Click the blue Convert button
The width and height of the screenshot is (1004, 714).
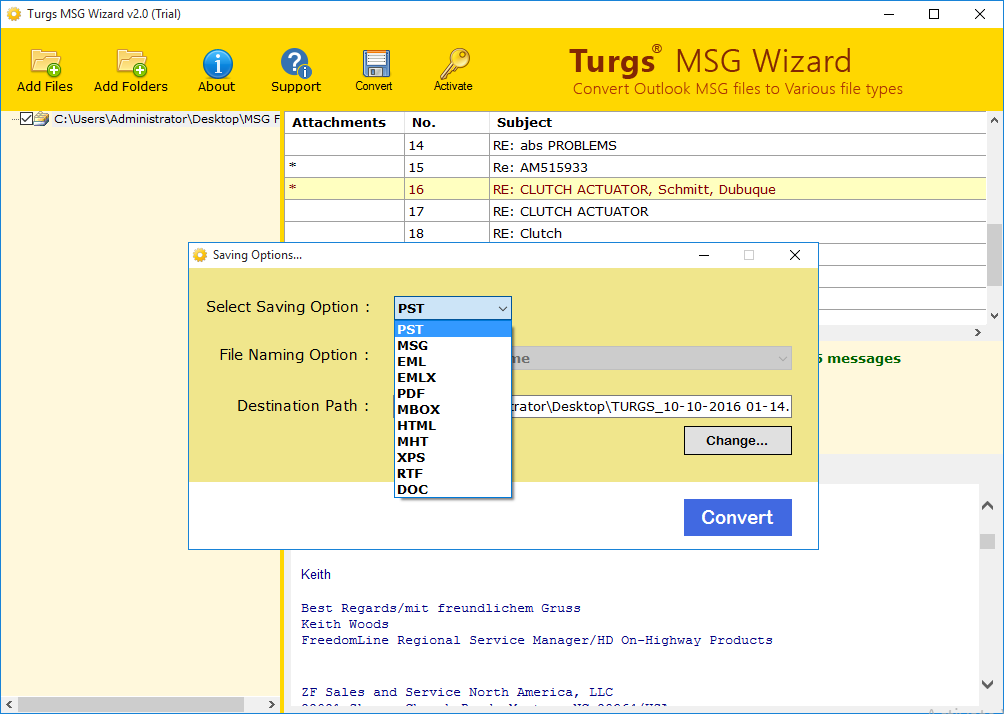[x=738, y=517]
